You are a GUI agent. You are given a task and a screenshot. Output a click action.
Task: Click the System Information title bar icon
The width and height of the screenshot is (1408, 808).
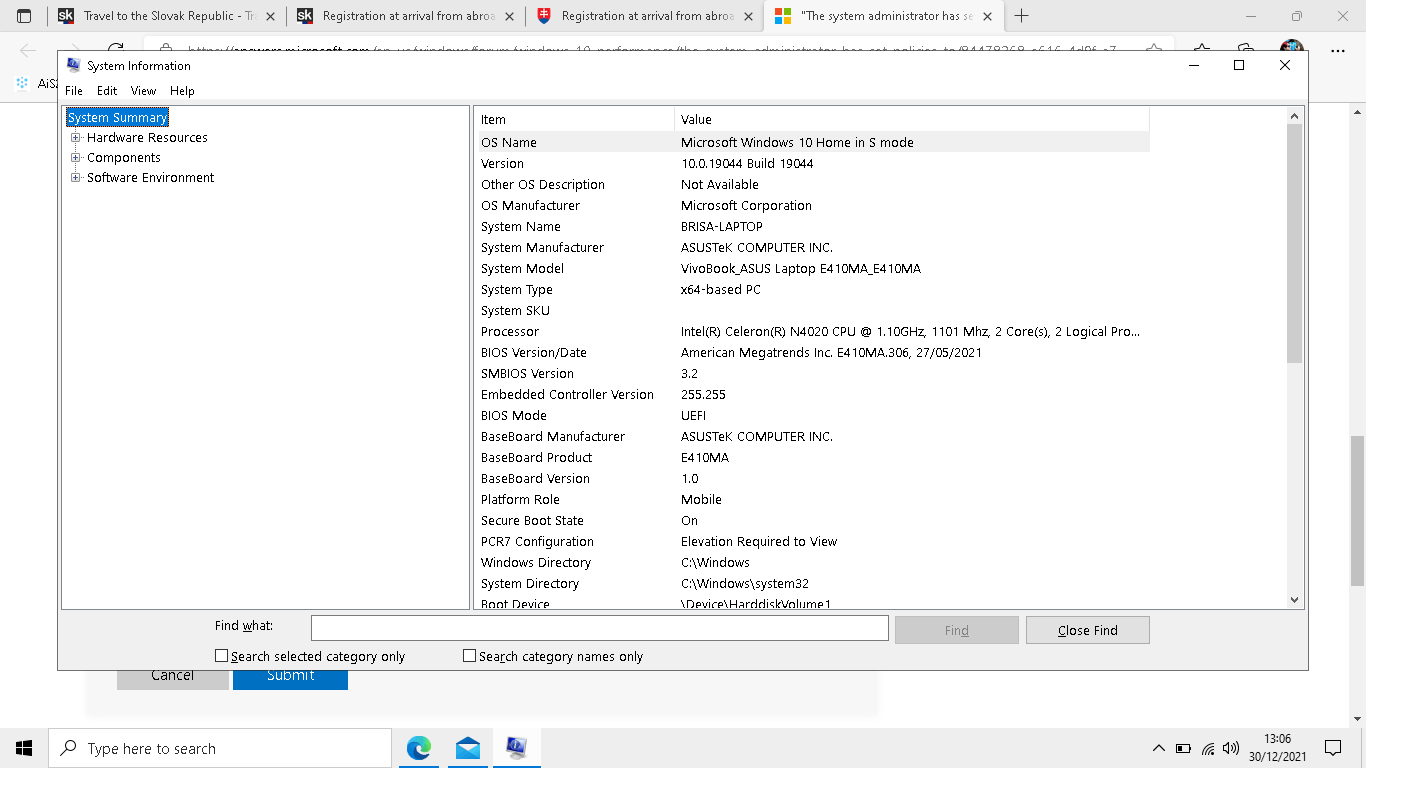(73, 65)
